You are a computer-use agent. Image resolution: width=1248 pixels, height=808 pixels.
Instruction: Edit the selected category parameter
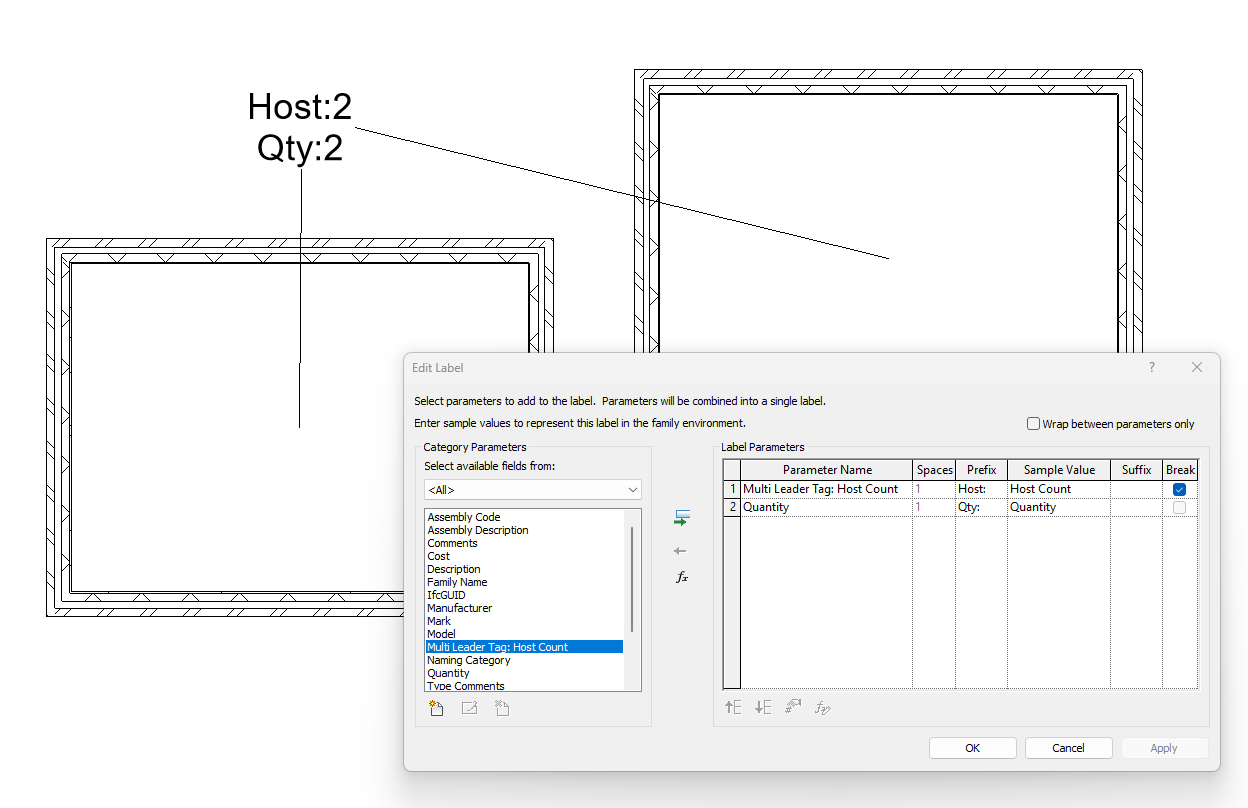pyautogui.click(x=469, y=708)
